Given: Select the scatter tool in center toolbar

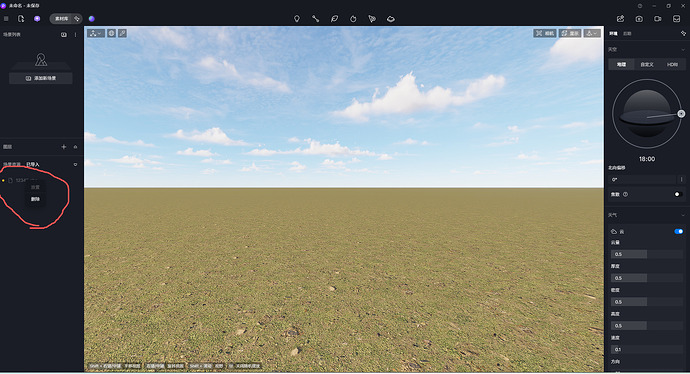Looking at the screenshot, I should pyautogui.click(x=372, y=19).
